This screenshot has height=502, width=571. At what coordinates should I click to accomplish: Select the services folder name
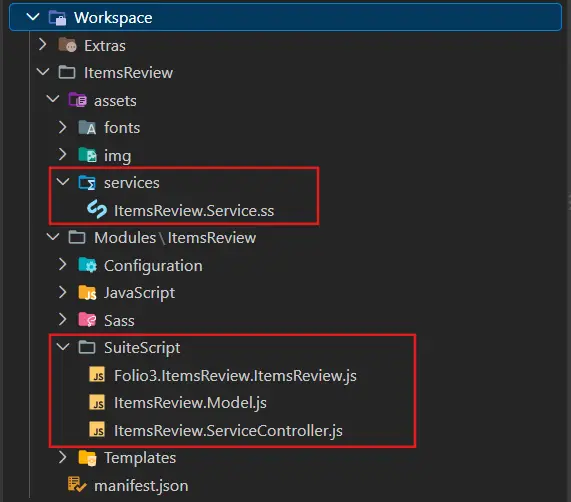pos(132,183)
